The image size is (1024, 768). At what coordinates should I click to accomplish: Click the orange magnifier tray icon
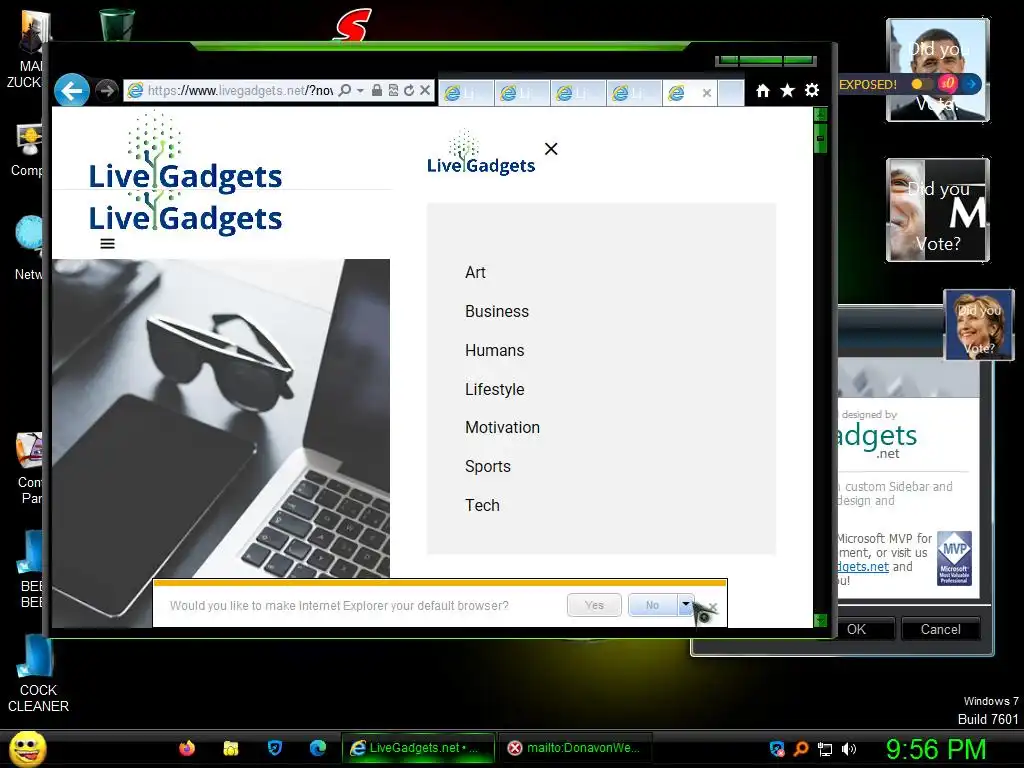(x=801, y=748)
